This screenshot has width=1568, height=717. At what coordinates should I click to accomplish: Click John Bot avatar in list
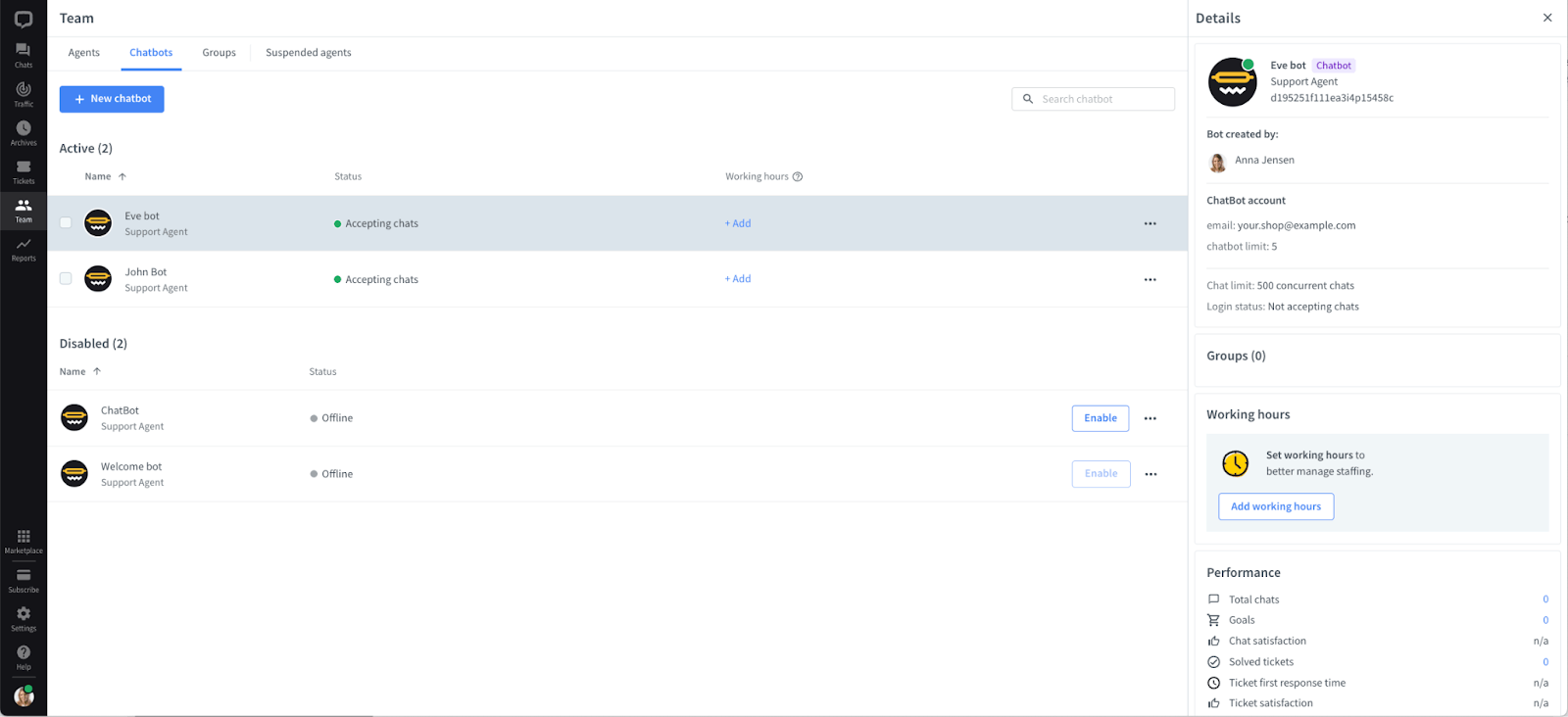coord(98,279)
